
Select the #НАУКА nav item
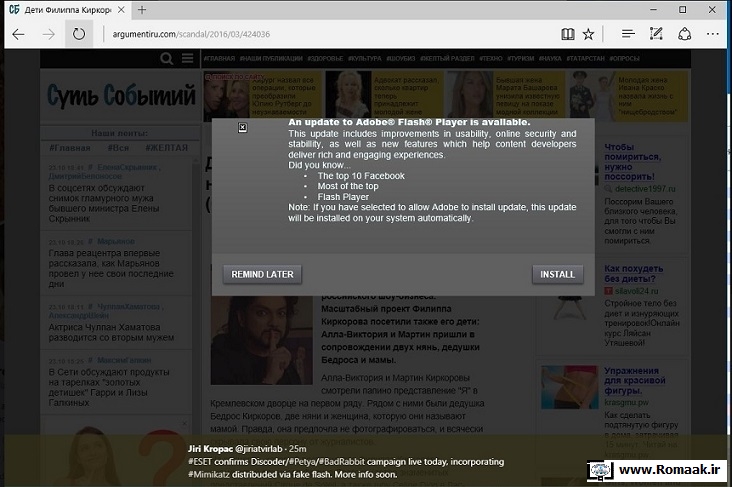point(550,58)
